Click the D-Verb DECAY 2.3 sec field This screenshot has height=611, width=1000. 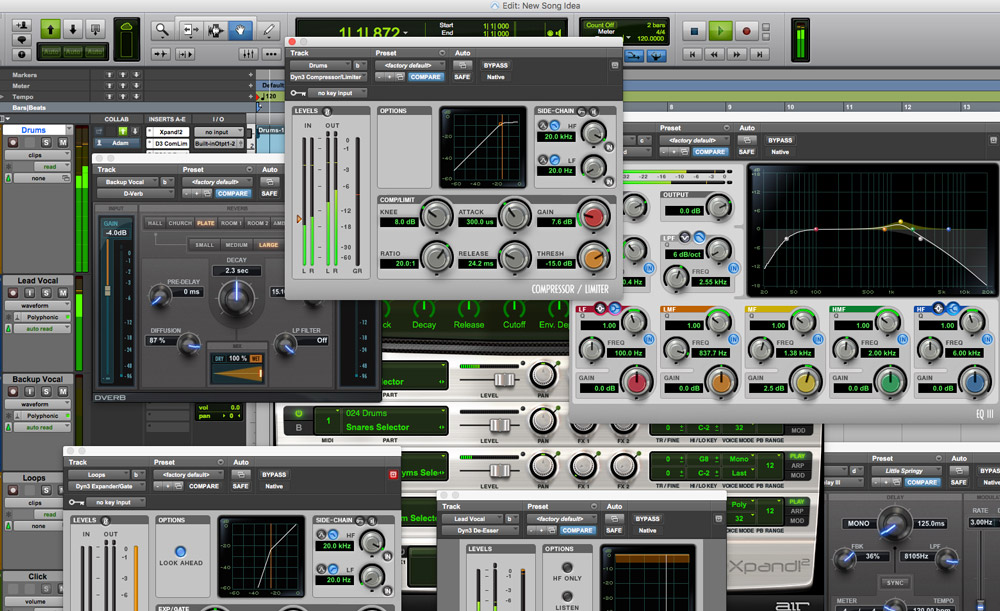(x=237, y=270)
